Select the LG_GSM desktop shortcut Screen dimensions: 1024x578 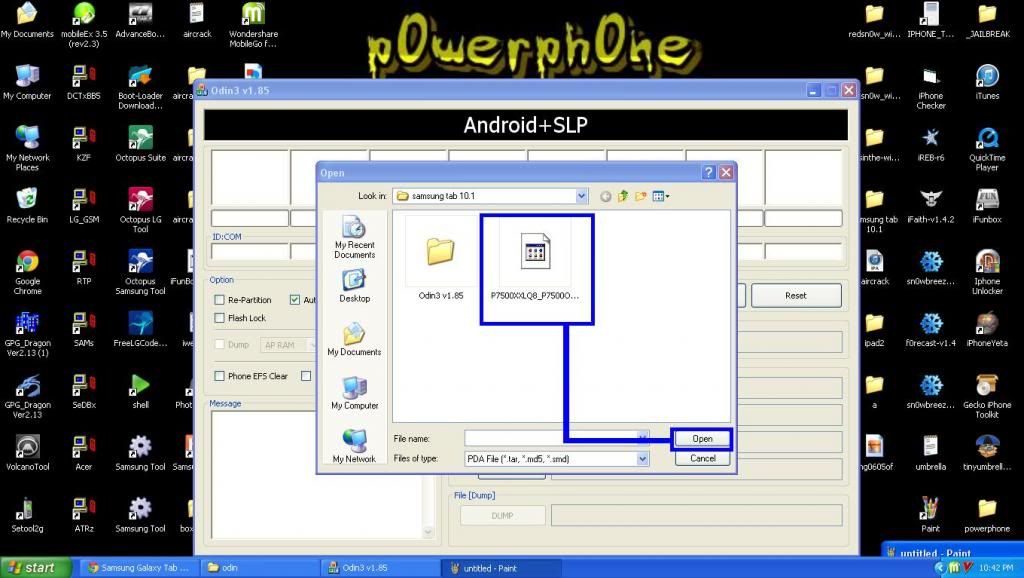click(84, 206)
